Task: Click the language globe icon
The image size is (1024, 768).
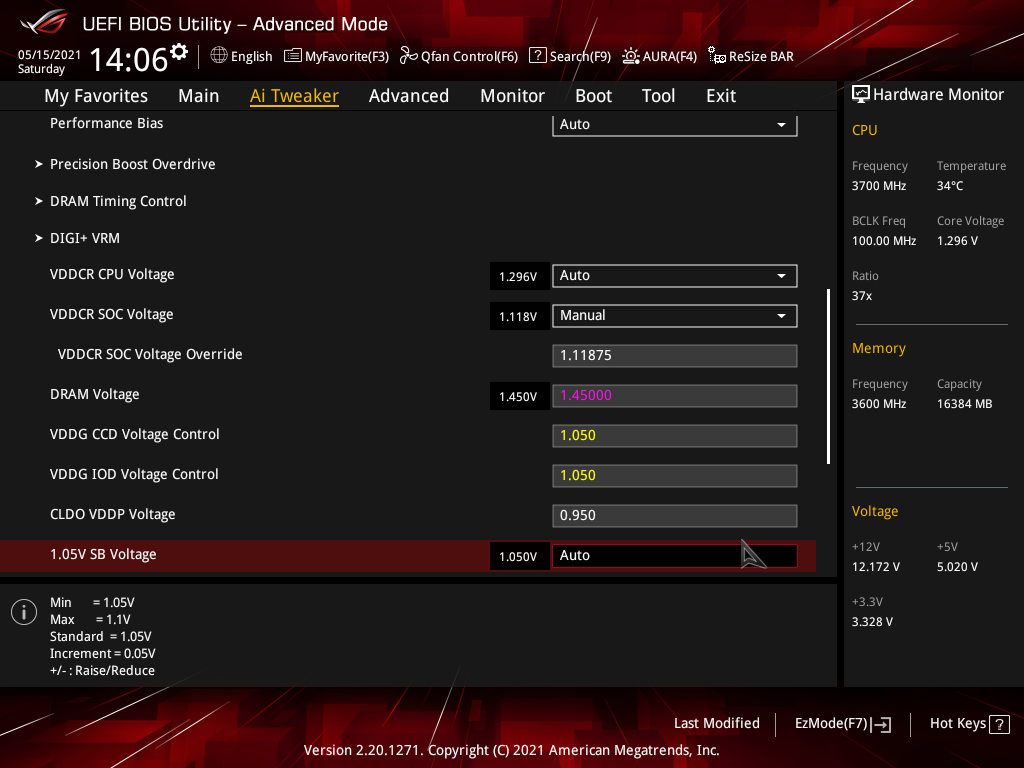Action: [219, 56]
